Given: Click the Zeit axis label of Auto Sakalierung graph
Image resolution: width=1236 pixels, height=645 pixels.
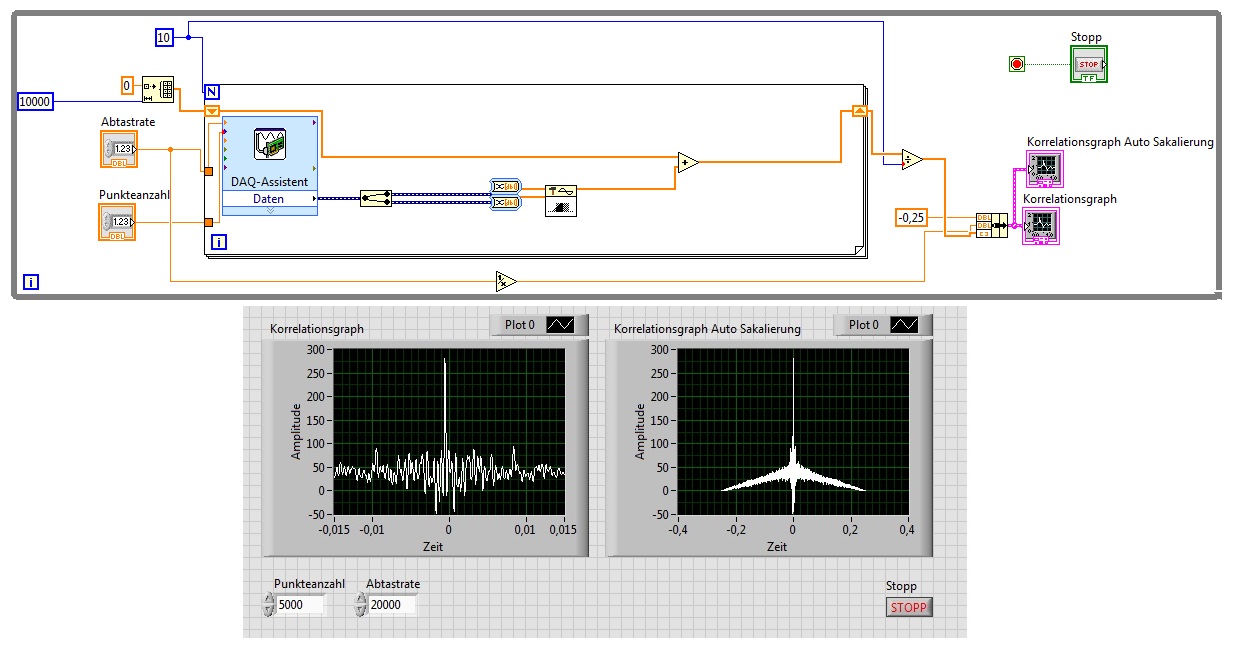Looking at the screenshot, I should [x=777, y=547].
